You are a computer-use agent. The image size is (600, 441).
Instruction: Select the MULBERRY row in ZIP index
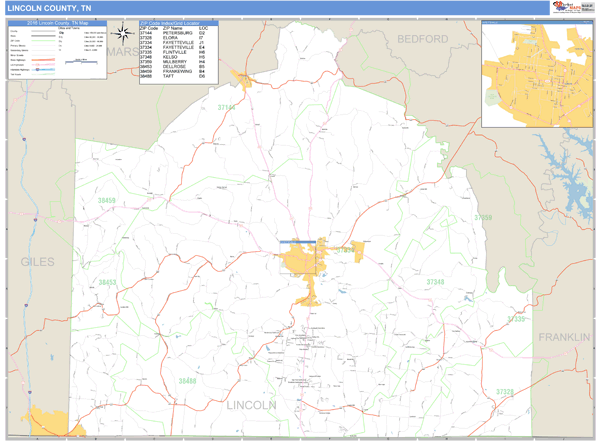tap(179, 62)
